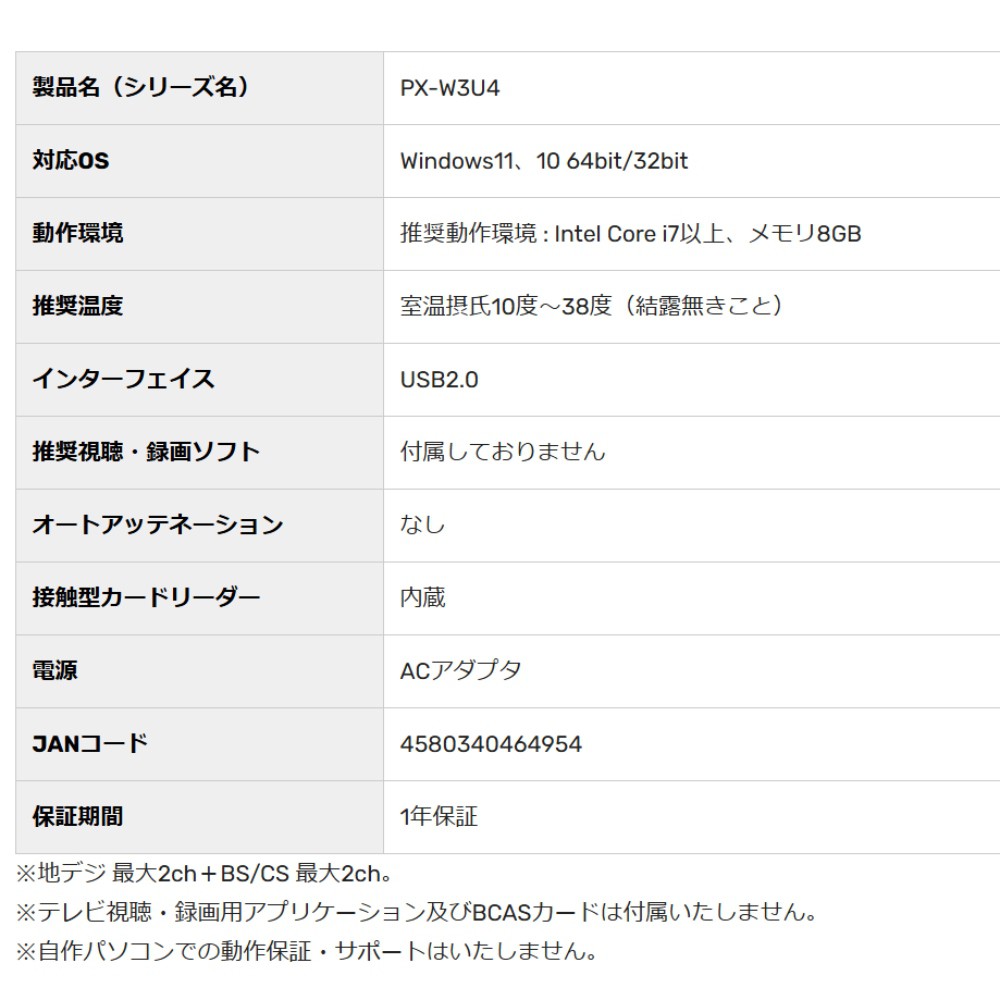Image resolution: width=1000 pixels, height=1000 pixels.
Task: Click the 付属しておりません value text
Action: pyautogui.click(x=503, y=452)
